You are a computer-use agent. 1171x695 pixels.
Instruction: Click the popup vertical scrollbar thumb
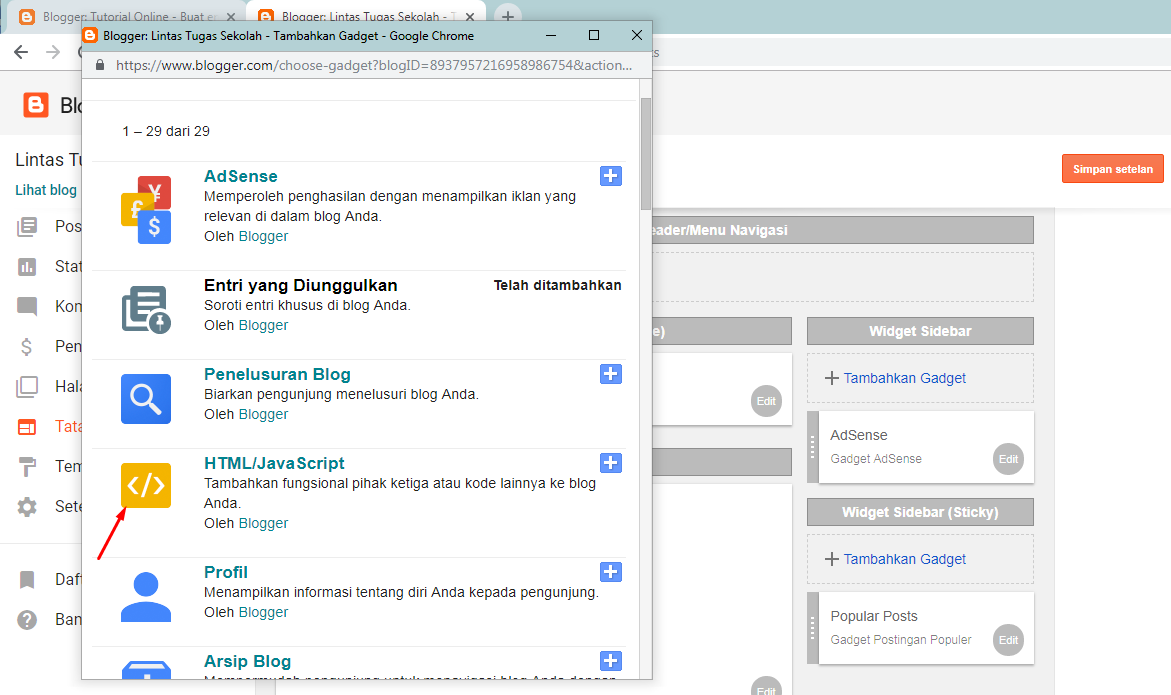pyautogui.click(x=645, y=154)
